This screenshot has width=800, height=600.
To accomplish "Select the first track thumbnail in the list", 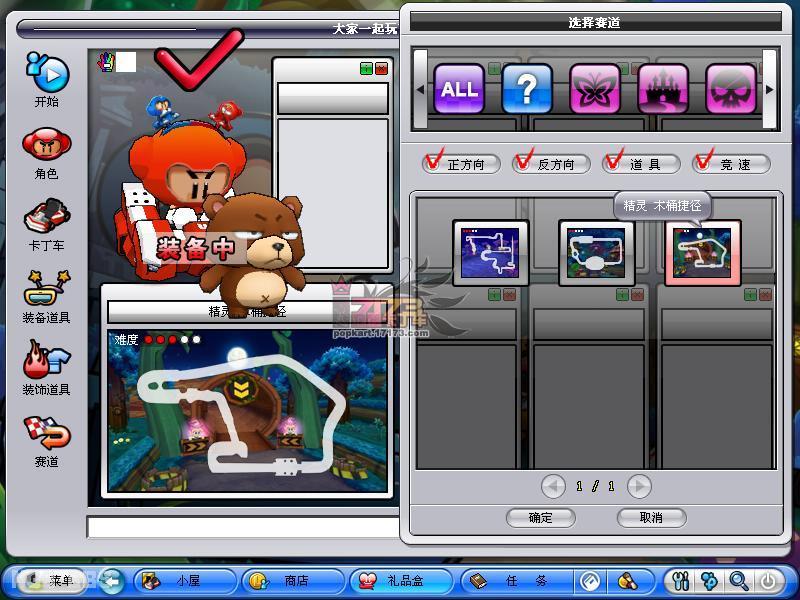I will 490,253.
